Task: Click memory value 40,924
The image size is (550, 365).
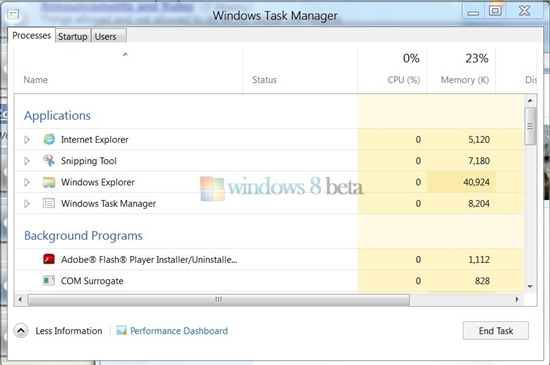Action: pyautogui.click(x=476, y=182)
